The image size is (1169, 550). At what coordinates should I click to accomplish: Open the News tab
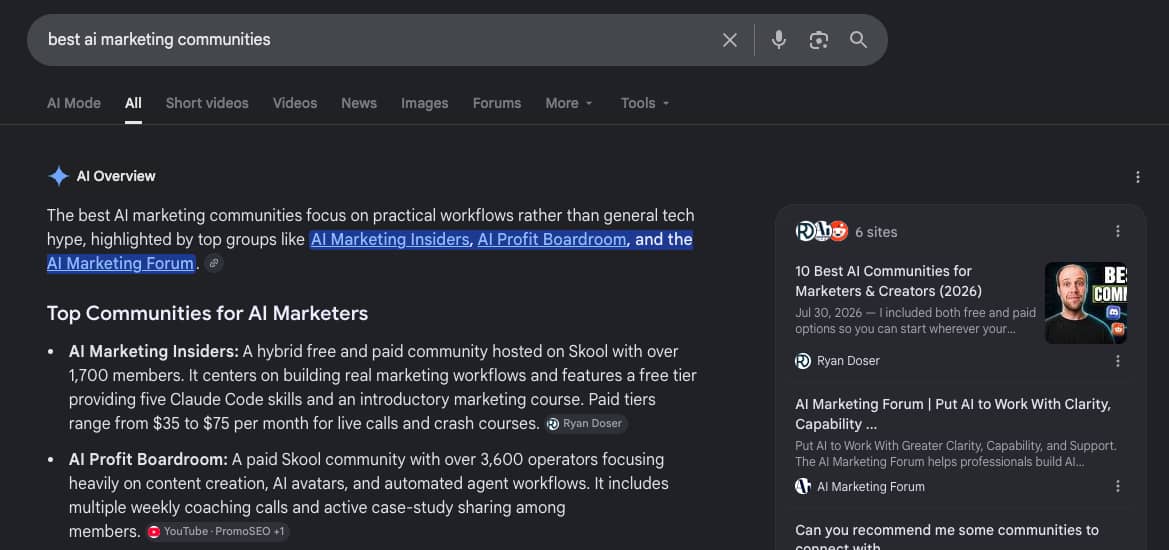click(359, 103)
